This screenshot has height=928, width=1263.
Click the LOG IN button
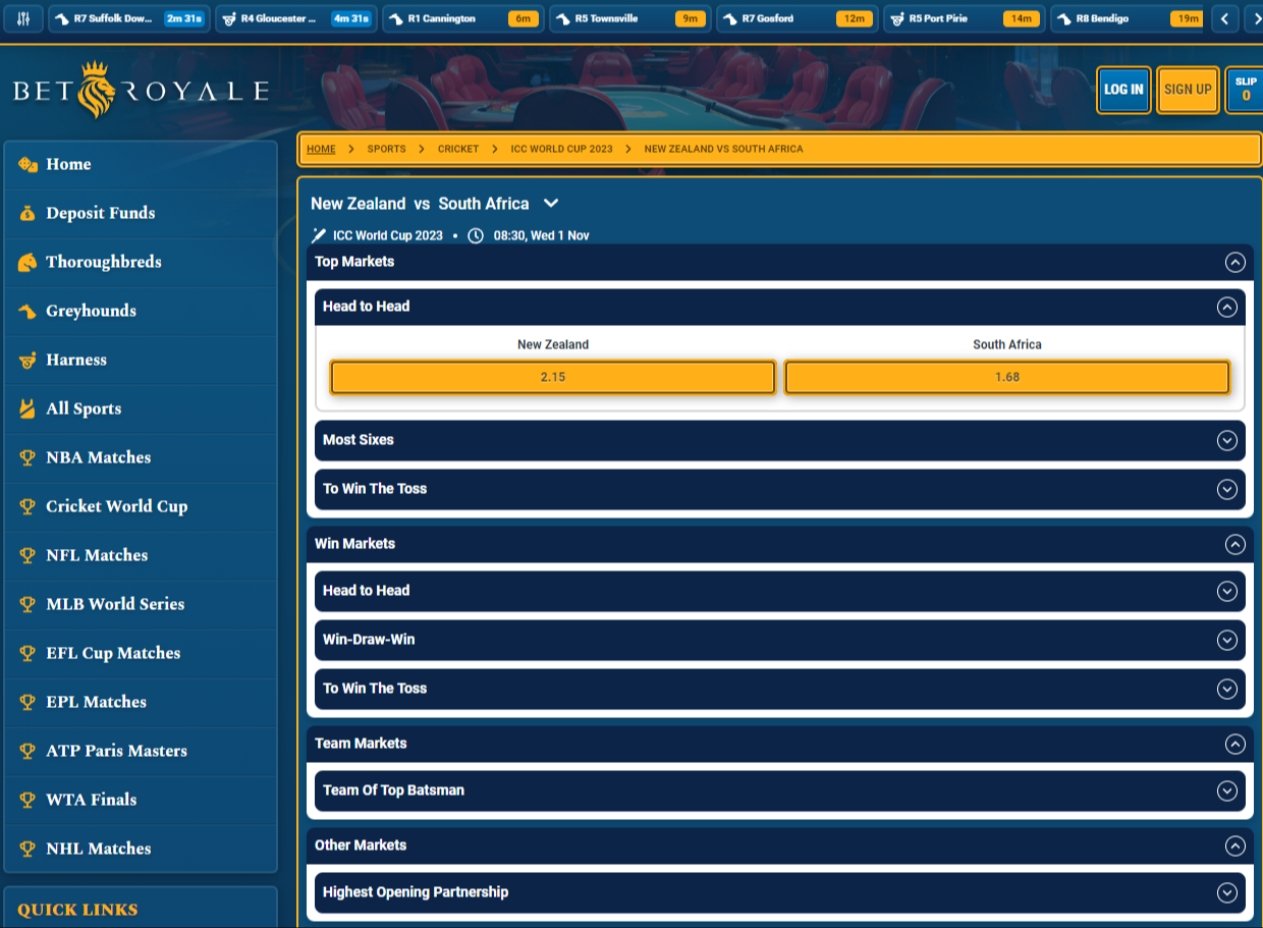click(x=1124, y=90)
